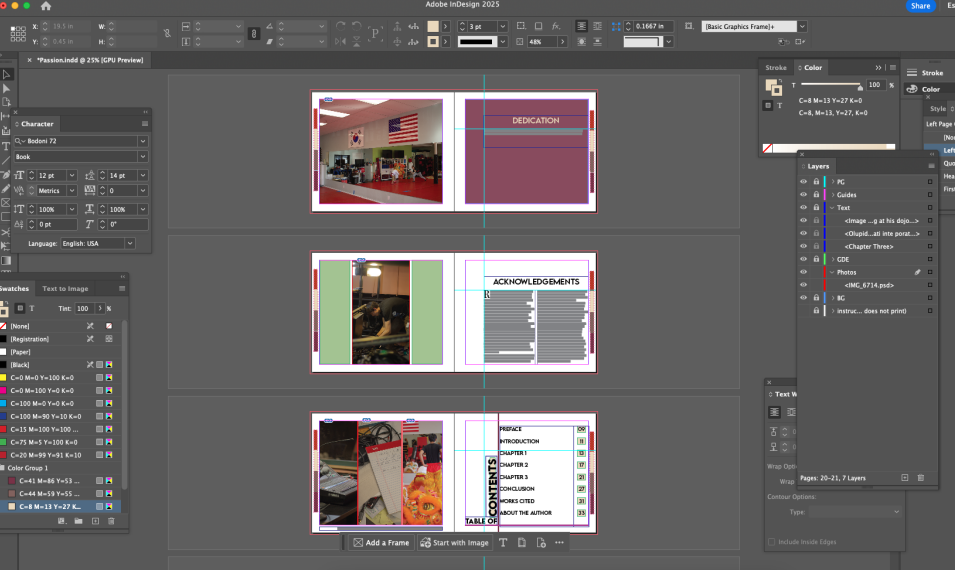
Task: Open the Bodoni 72 font family dropdown
Action: [x=142, y=142]
